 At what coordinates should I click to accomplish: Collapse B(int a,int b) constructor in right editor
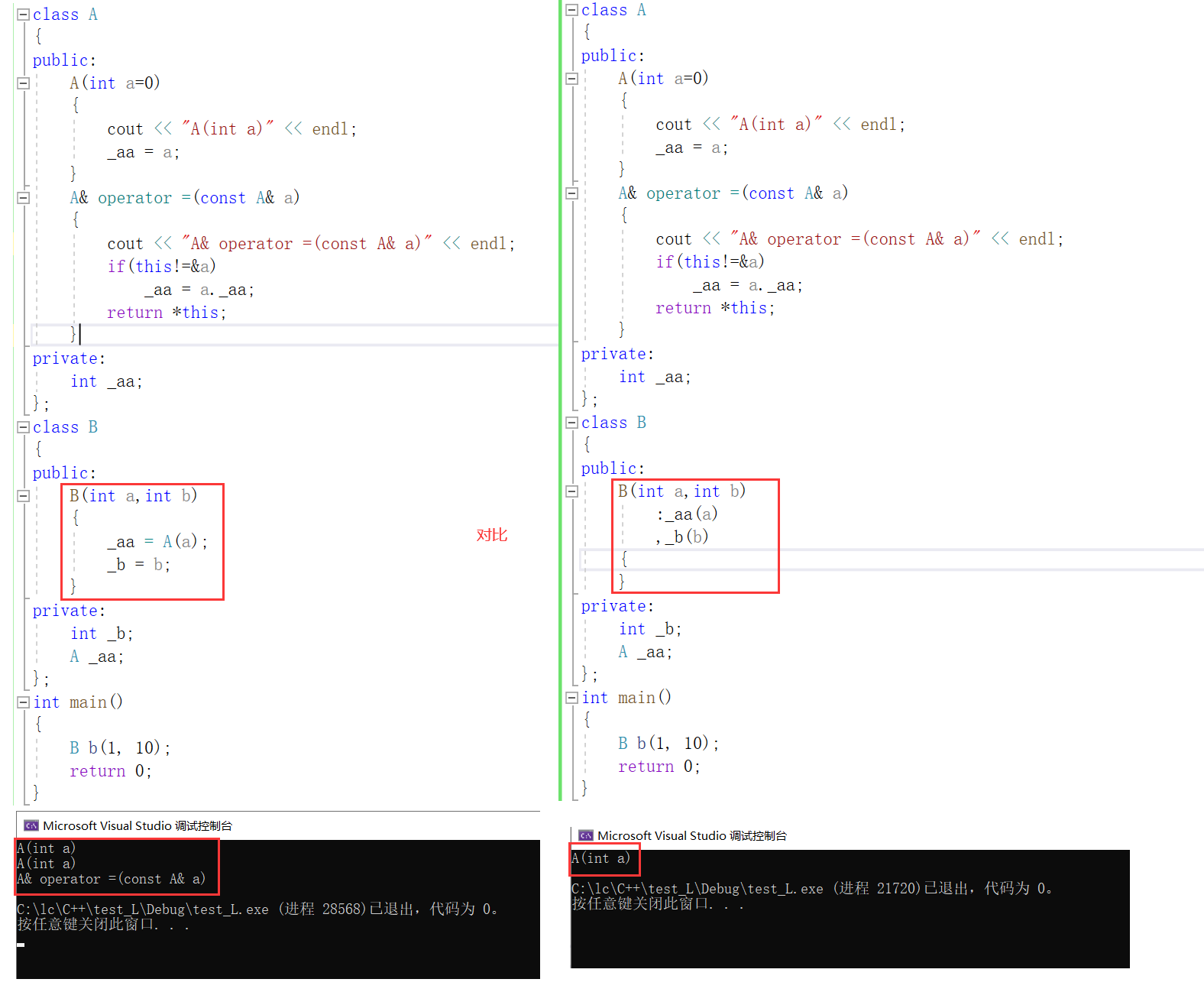click(571, 491)
